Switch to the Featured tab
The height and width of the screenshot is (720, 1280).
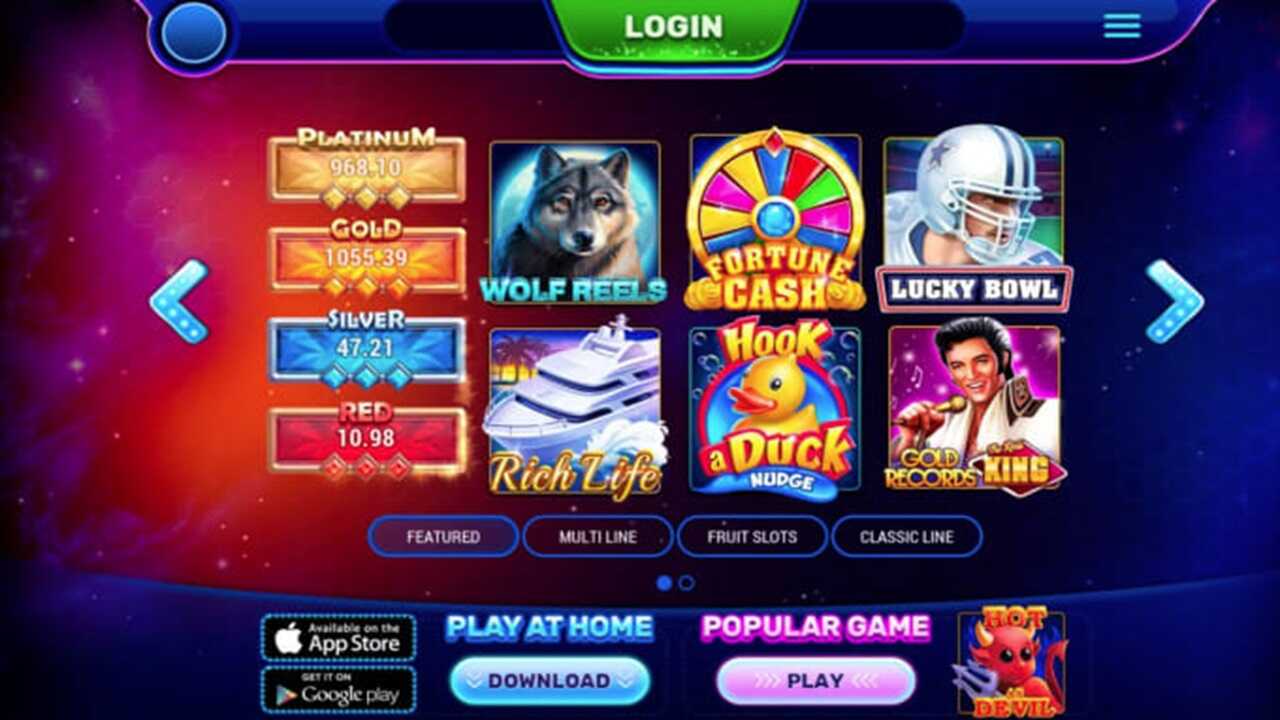443,537
